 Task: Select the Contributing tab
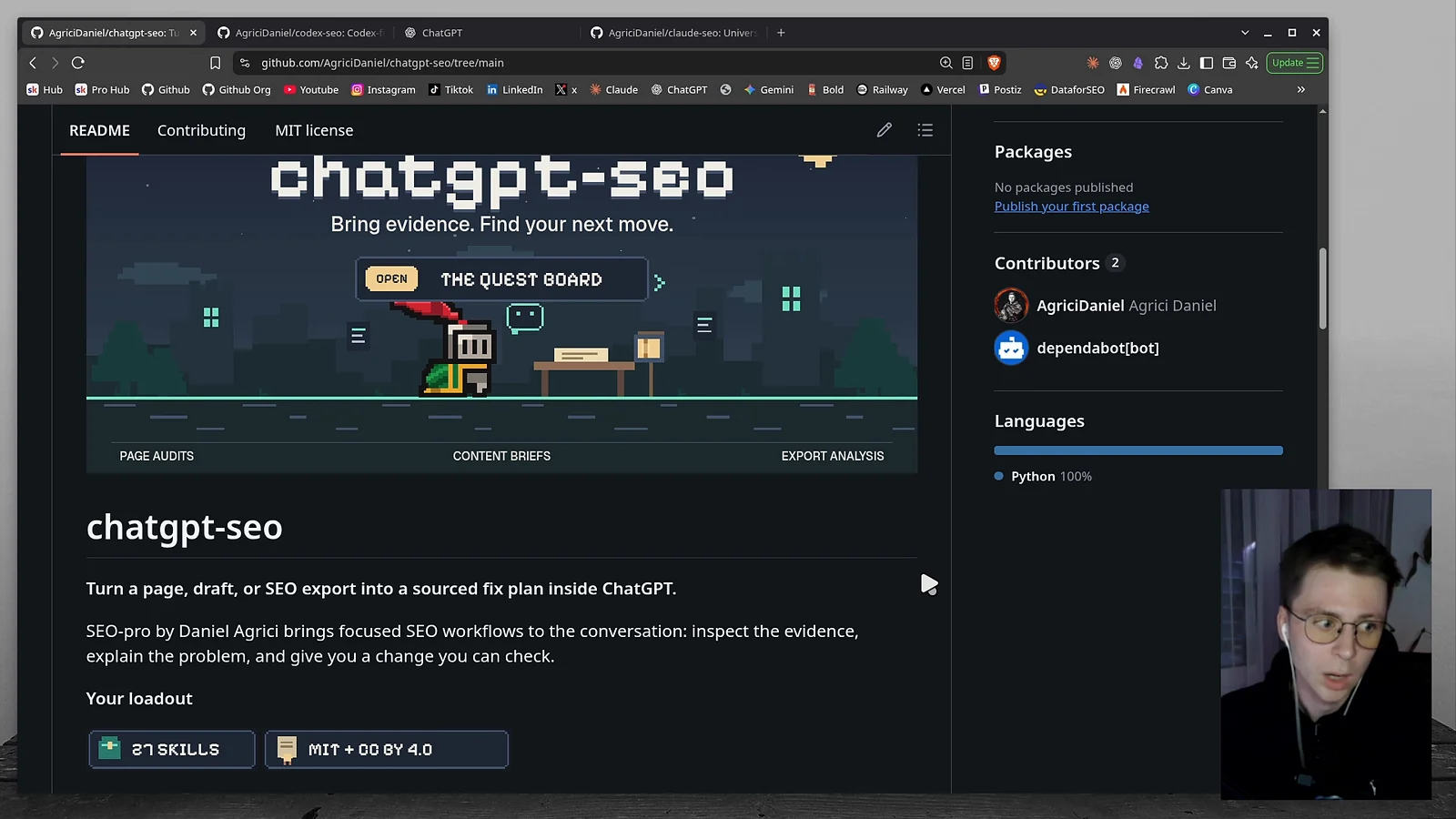click(201, 130)
